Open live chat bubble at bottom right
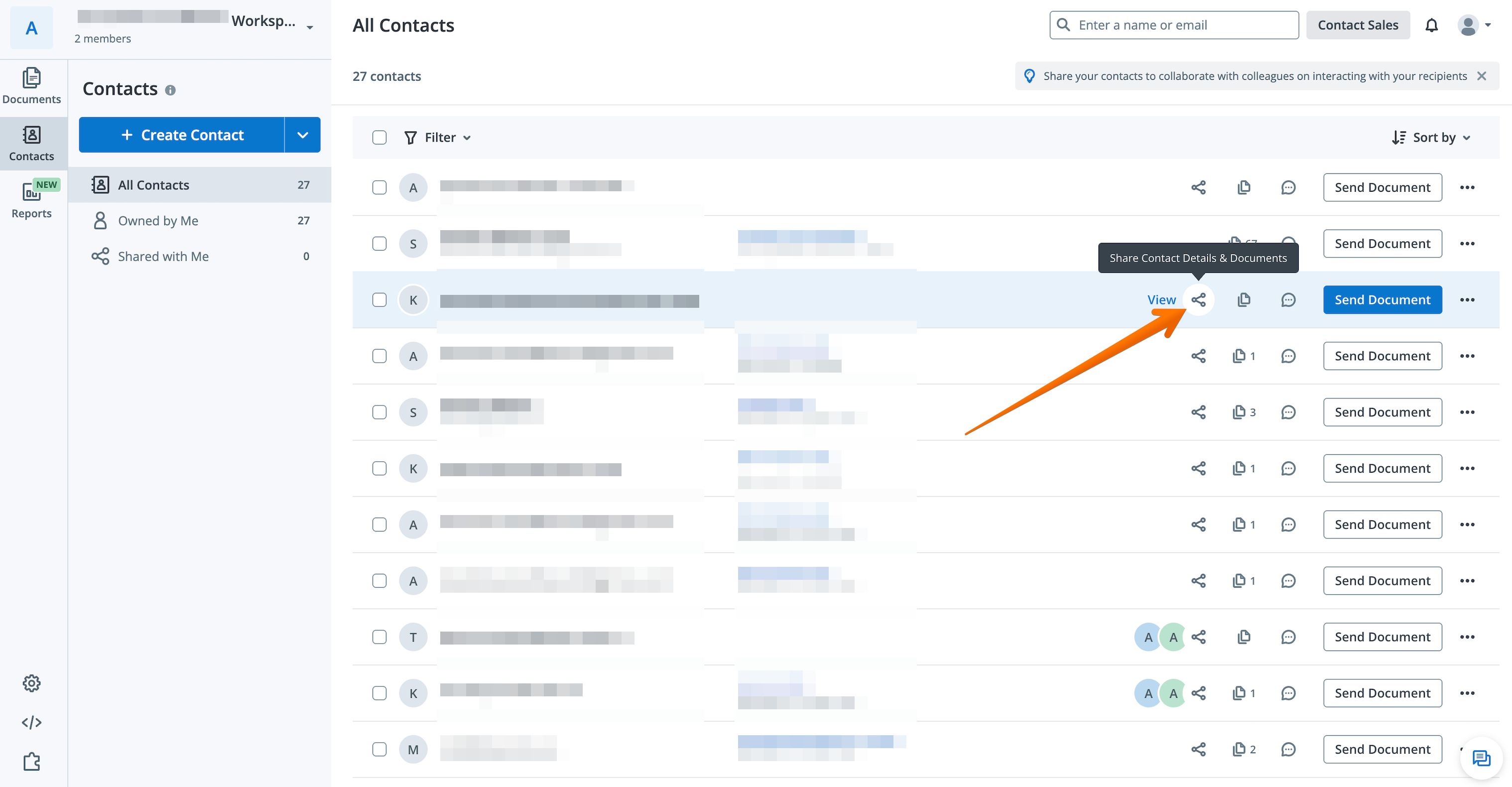1512x787 pixels. (x=1481, y=758)
